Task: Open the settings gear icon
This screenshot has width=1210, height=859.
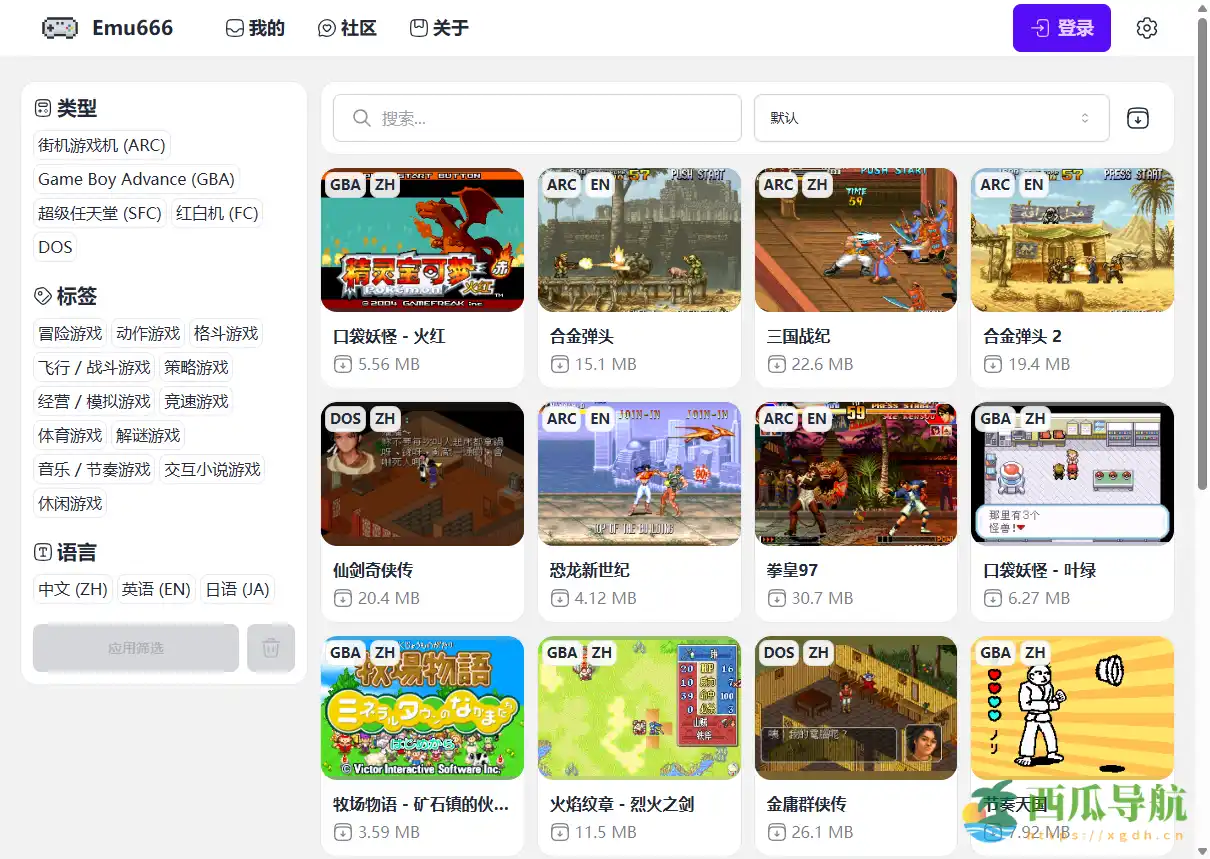Action: 1146,28
